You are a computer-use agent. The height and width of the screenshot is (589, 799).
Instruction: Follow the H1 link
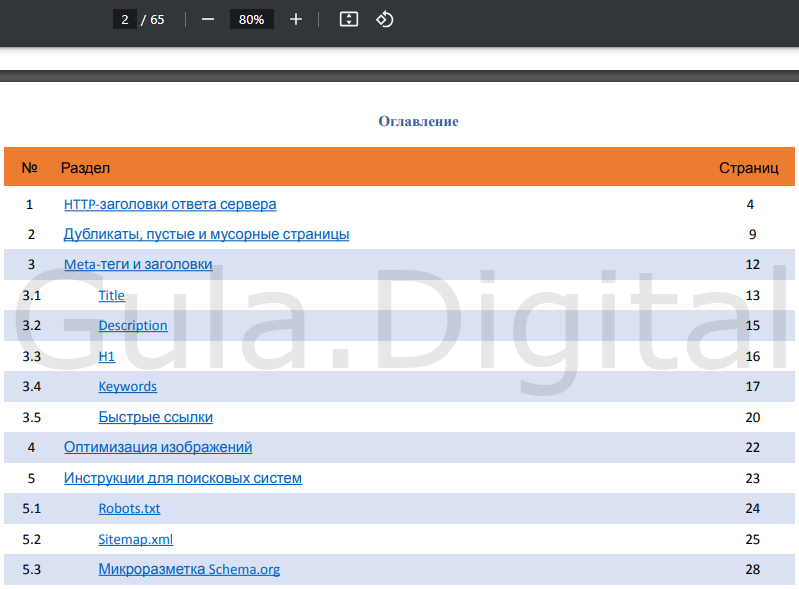(x=106, y=356)
